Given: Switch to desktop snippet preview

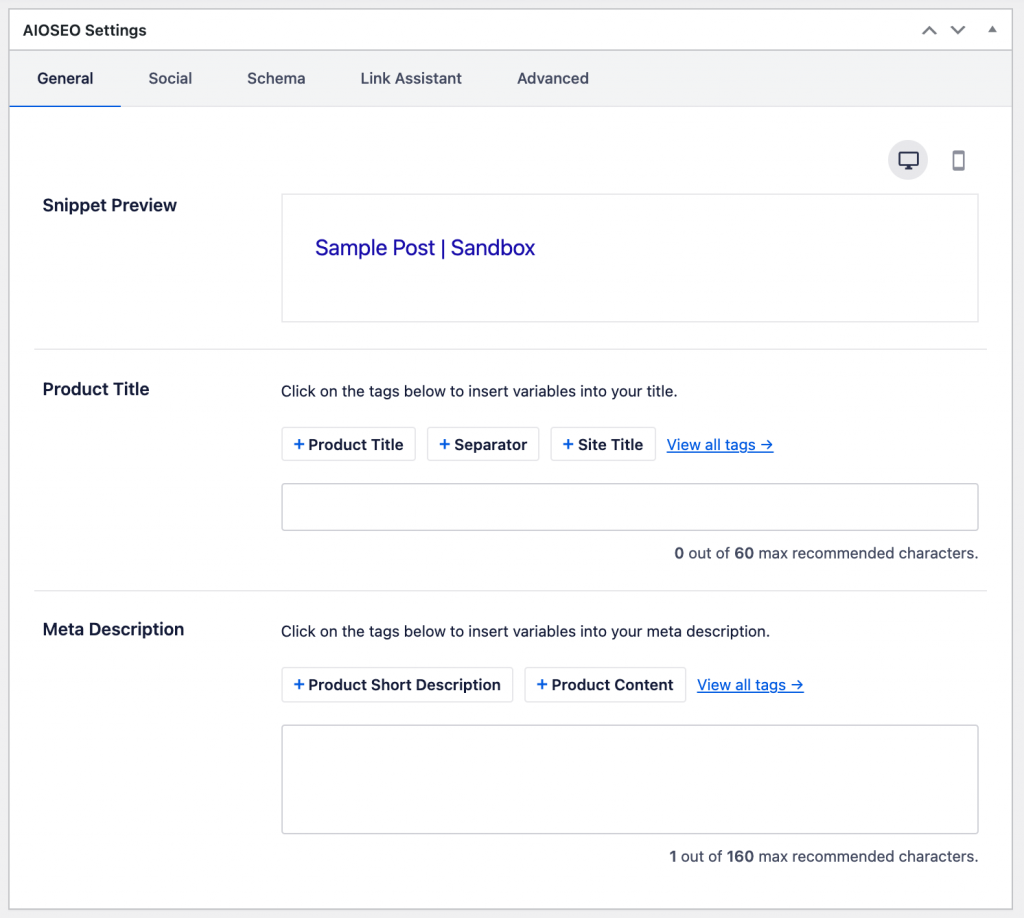Looking at the screenshot, I should [908, 160].
